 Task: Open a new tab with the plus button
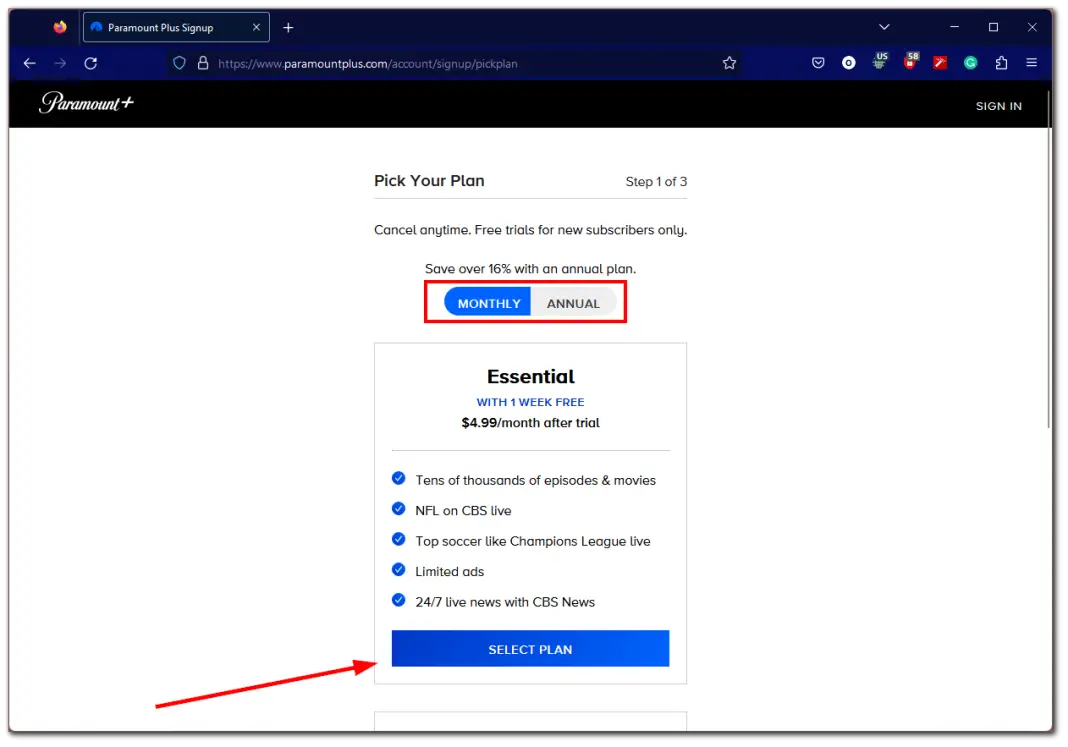[288, 27]
